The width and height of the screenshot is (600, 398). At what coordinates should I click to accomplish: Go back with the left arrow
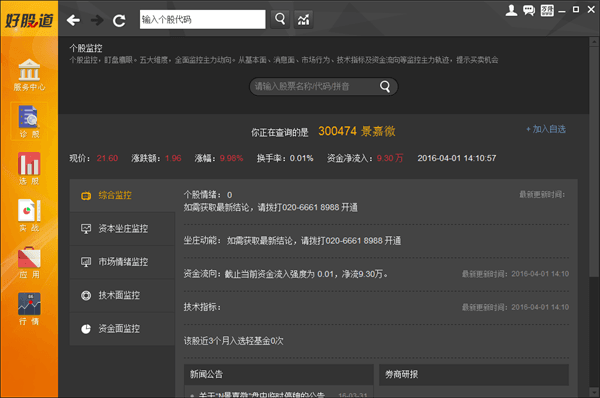tap(73, 20)
